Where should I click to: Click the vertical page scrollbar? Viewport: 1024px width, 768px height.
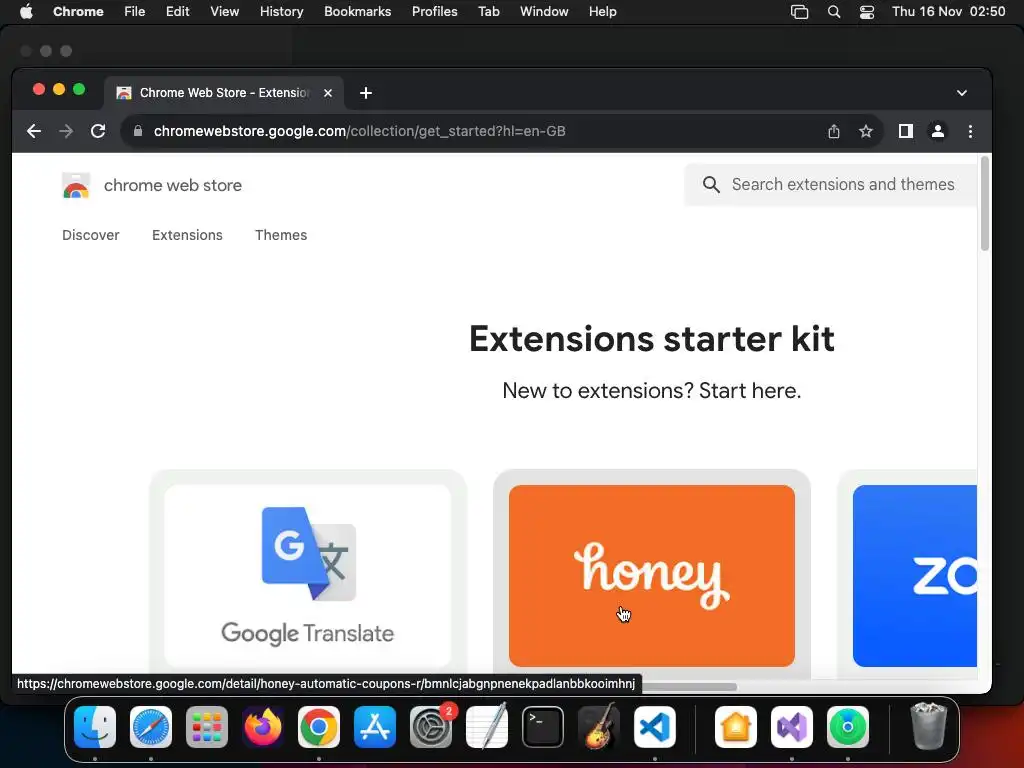(x=985, y=204)
